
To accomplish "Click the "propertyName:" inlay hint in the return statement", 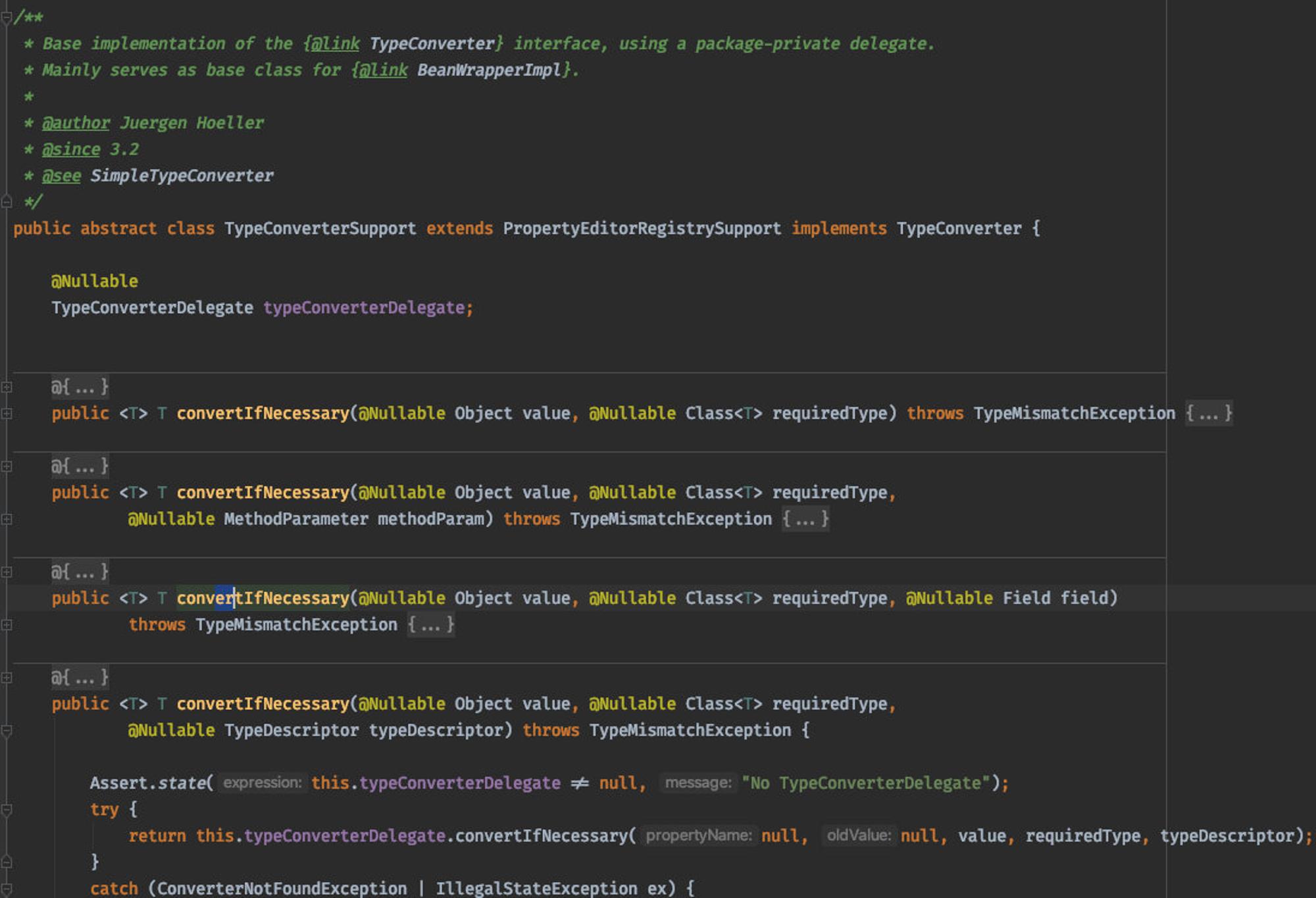I will point(699,836).
